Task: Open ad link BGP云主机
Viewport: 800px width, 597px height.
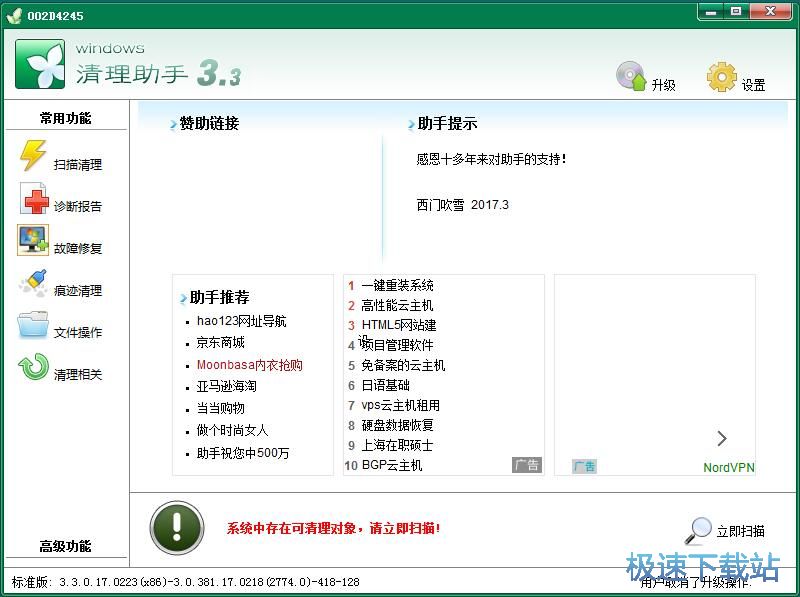Action: pos(392,465)
